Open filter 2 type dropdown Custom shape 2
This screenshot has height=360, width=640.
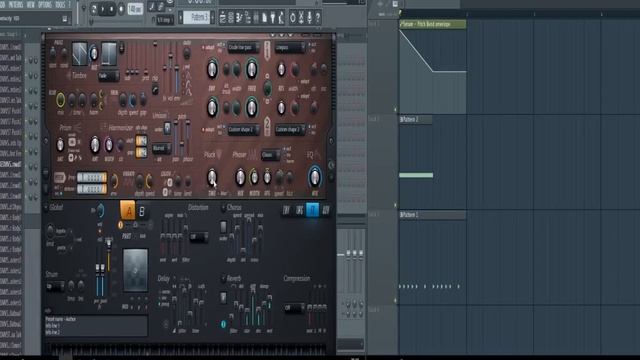[243, 130]
